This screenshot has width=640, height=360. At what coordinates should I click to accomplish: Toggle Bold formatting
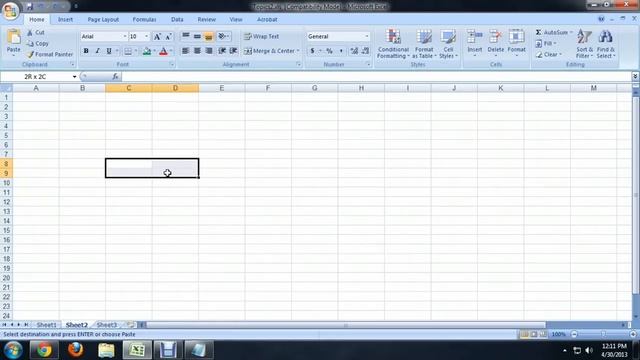tap(86, 51)
